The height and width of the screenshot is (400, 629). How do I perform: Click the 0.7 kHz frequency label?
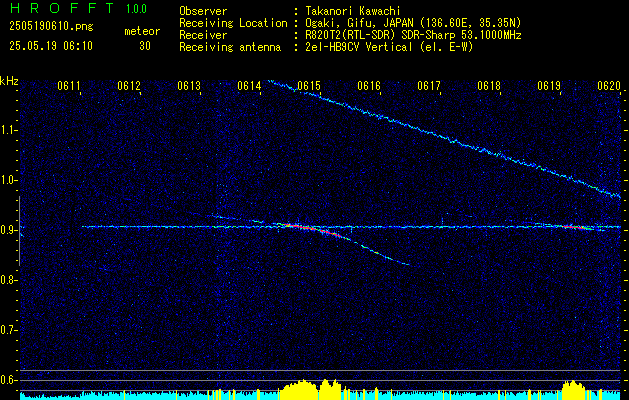pos(8,330)
